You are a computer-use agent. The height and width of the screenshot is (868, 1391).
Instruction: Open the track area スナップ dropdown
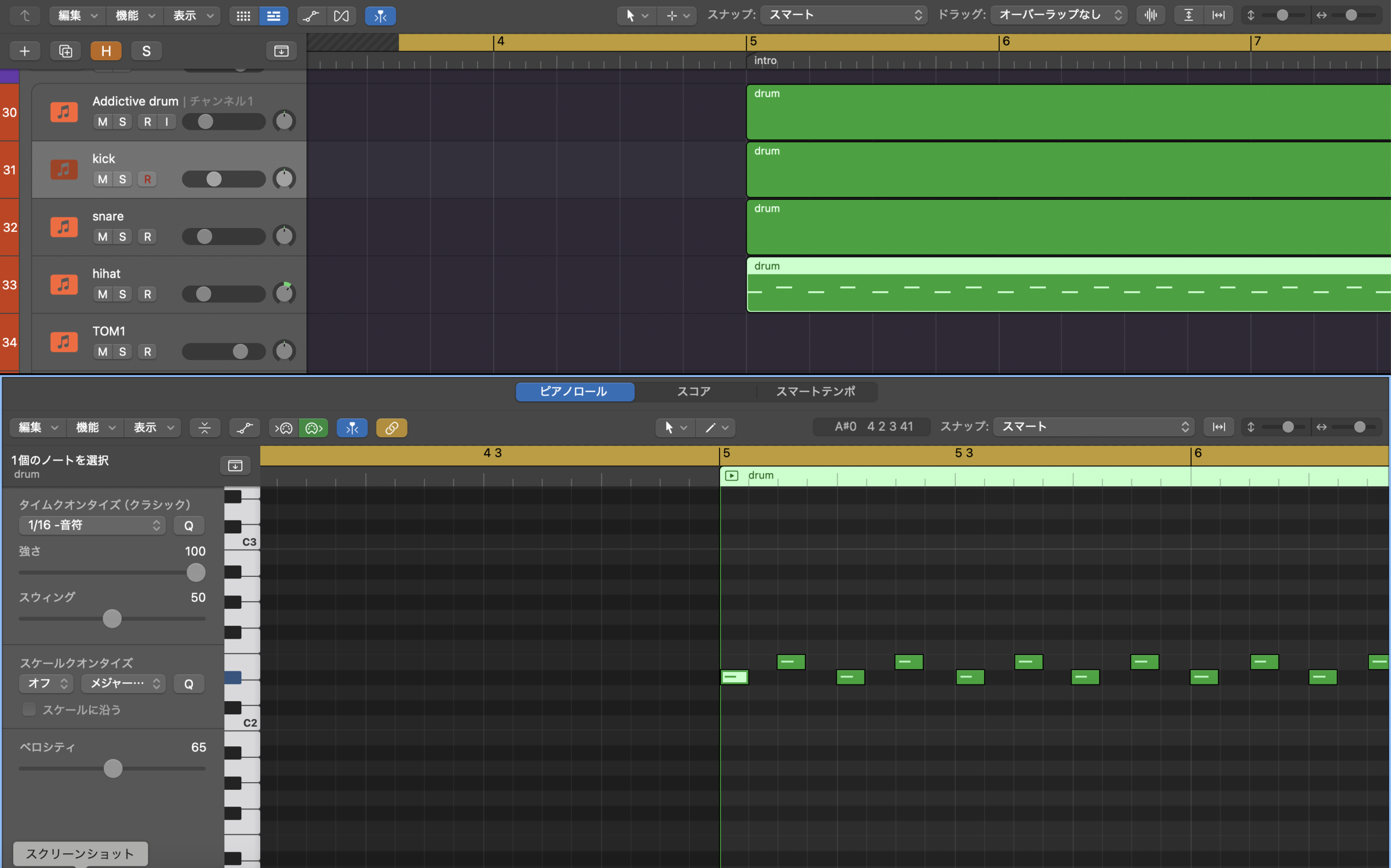click(843, 16)
